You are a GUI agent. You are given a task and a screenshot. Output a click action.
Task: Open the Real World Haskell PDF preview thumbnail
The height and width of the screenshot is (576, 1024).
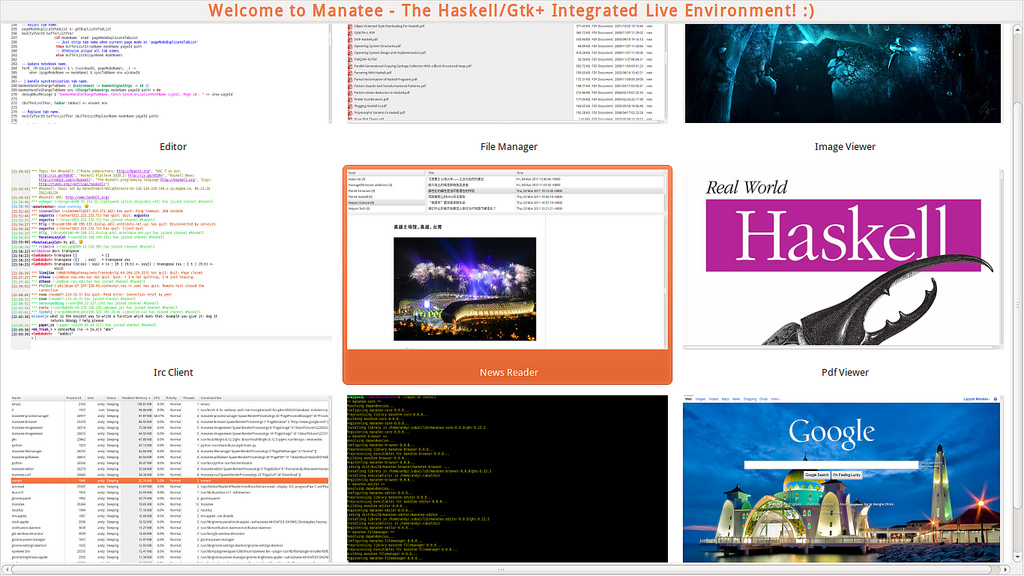click(842, 259)
